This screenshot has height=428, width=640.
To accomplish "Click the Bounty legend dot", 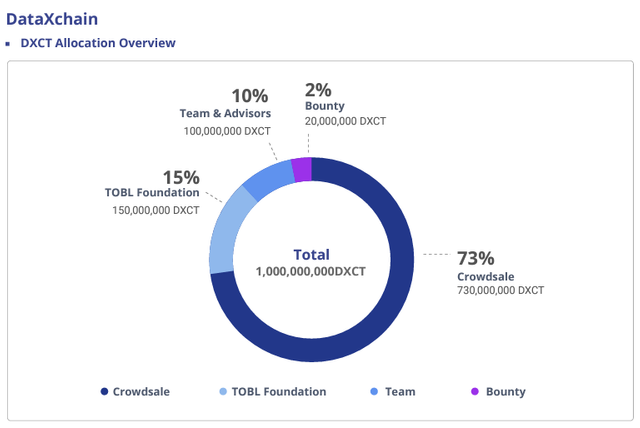I will pyautogui.click(x=475, y=391).
